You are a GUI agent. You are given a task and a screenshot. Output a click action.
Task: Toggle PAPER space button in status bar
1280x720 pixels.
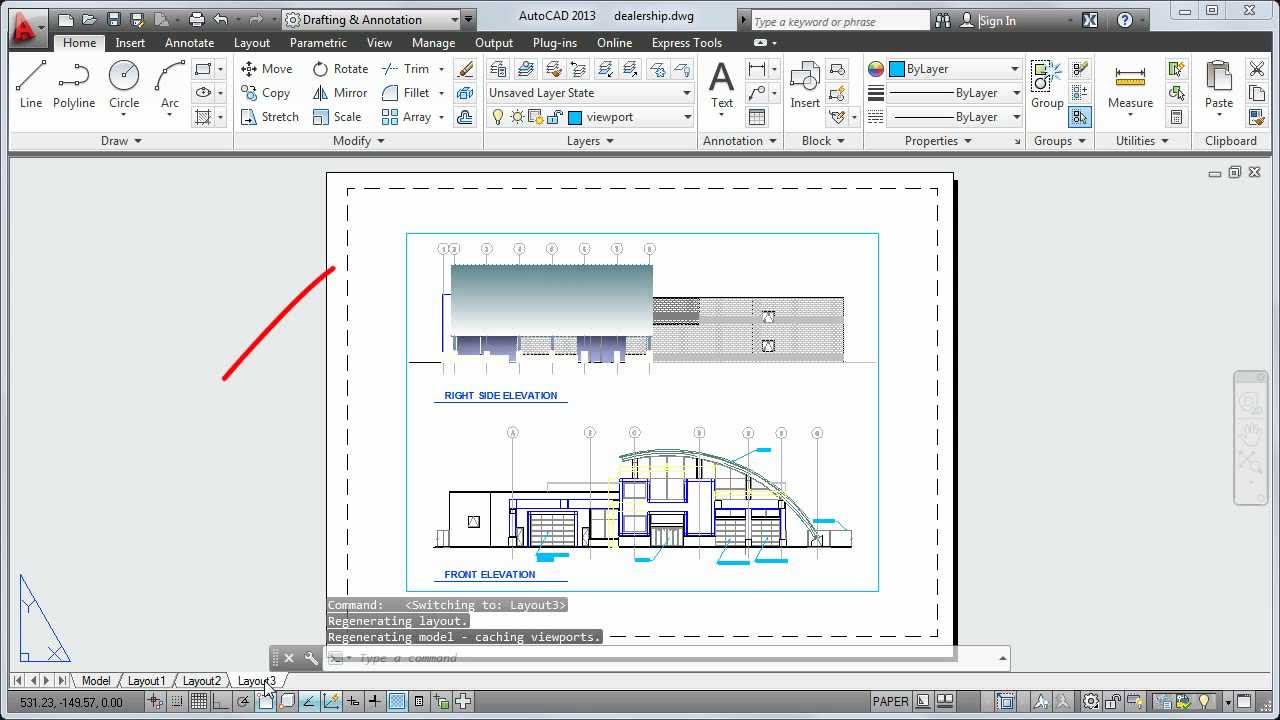pos(890,702)
